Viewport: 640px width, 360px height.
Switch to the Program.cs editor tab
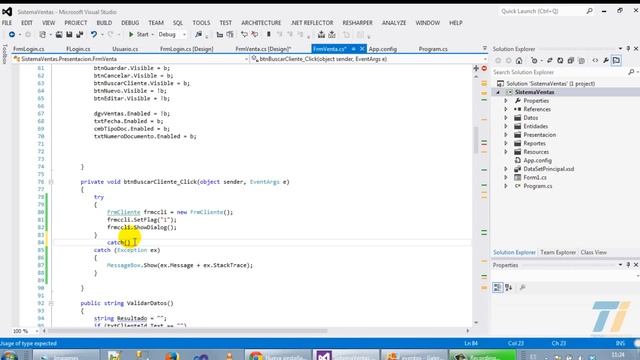point(433,49)
